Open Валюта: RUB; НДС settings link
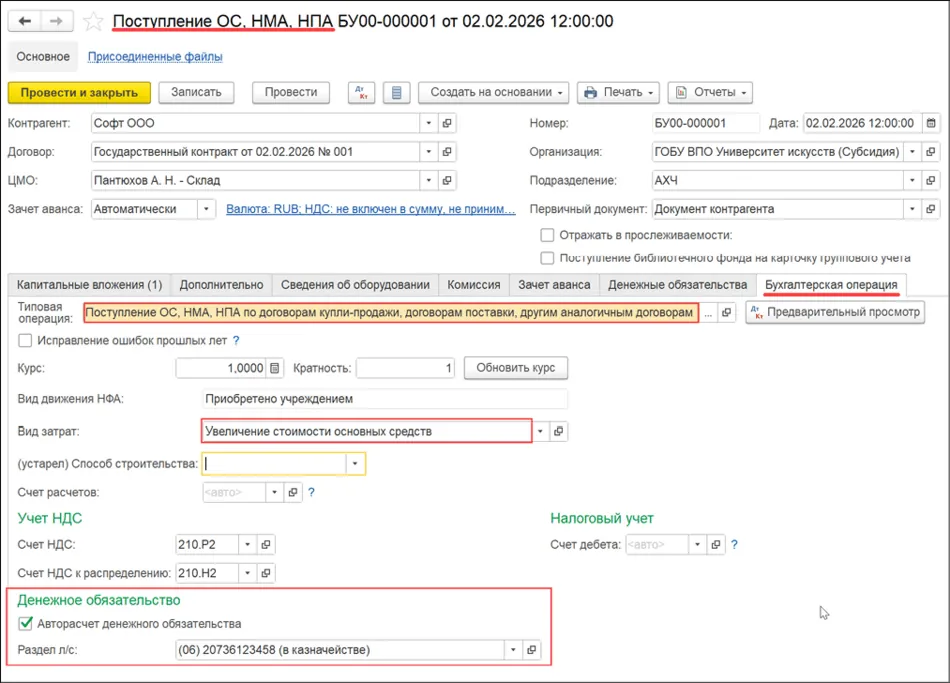Image resolution: width=950 pixels, height=683 pixels. tap(371, 209)
